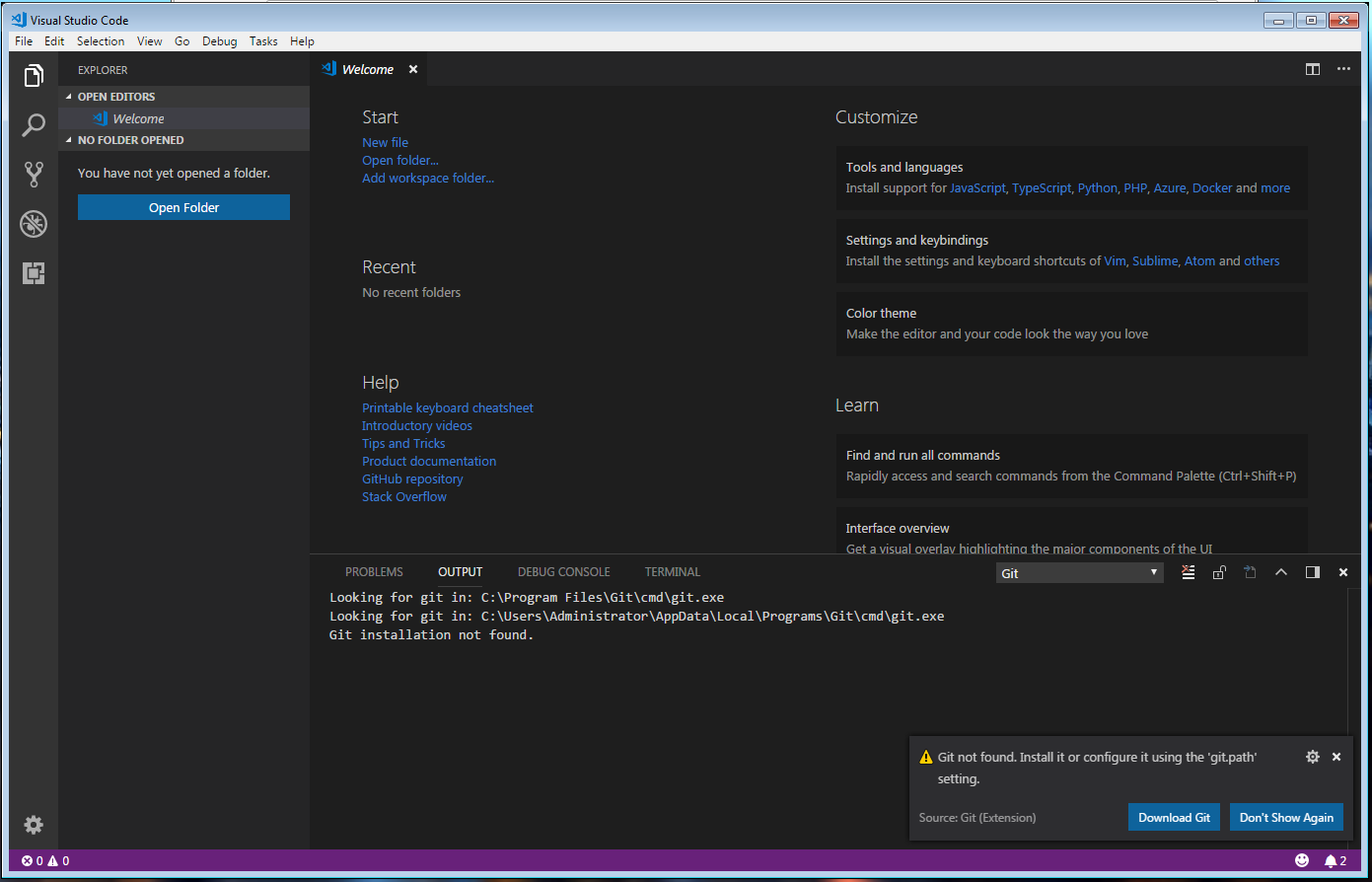Click the Don't Show Again button
Screen dimensions: 1372x882
click(x=1286, y=817)
